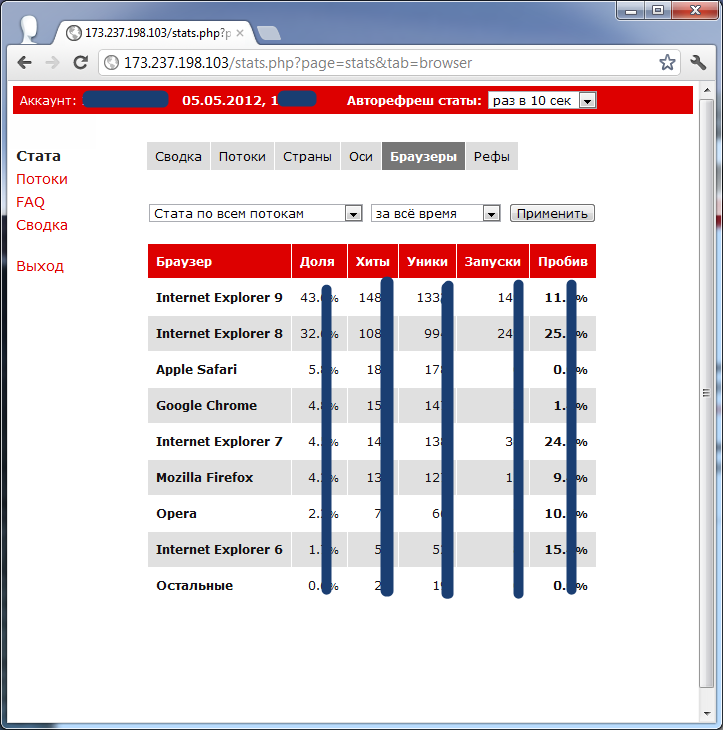Open the wrench settings menu
Image resolution: width=723 pixels, height=730 pixels.
tap(698, 62)
